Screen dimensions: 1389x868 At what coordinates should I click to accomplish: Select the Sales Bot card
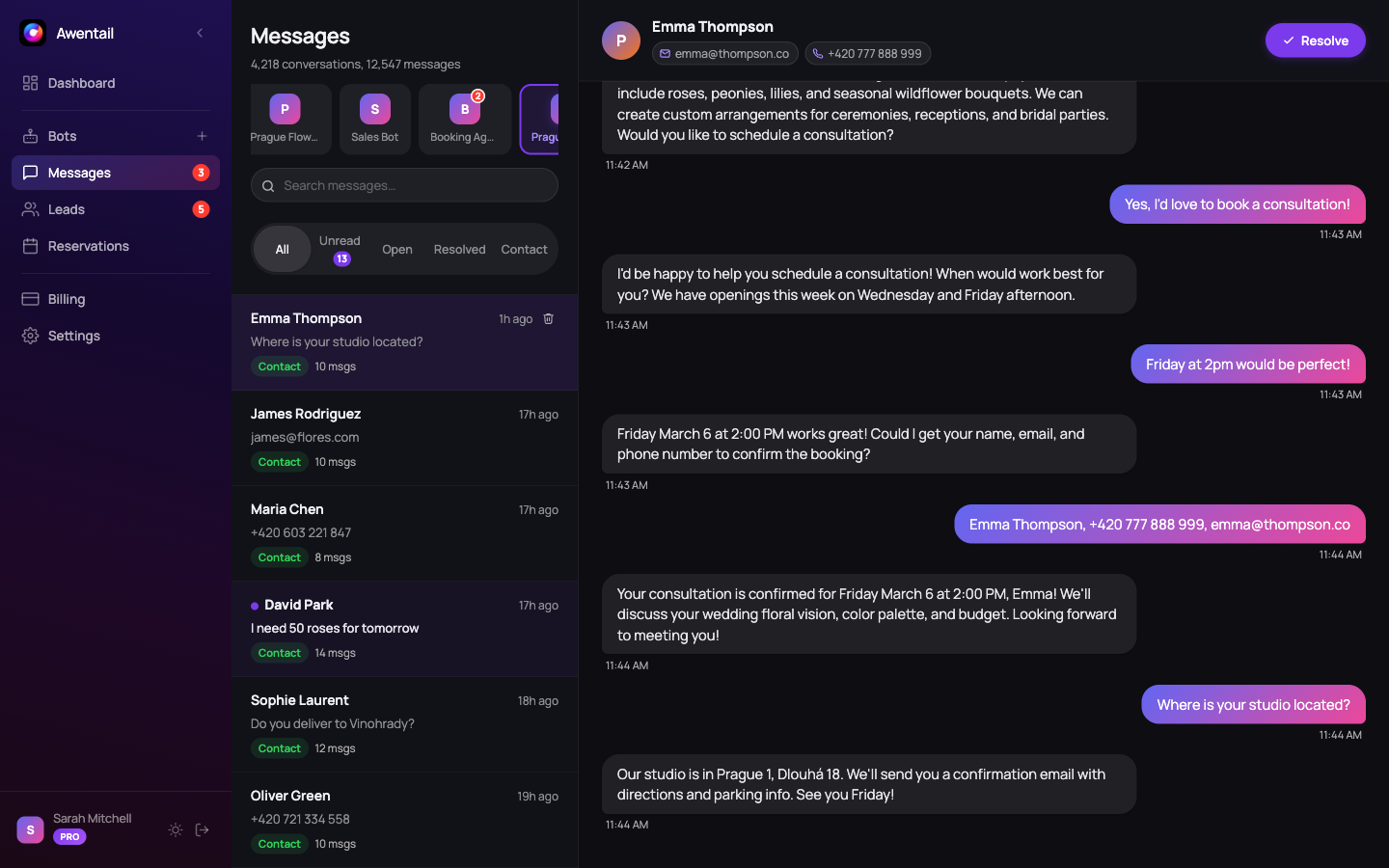click(x=375, y=119)
